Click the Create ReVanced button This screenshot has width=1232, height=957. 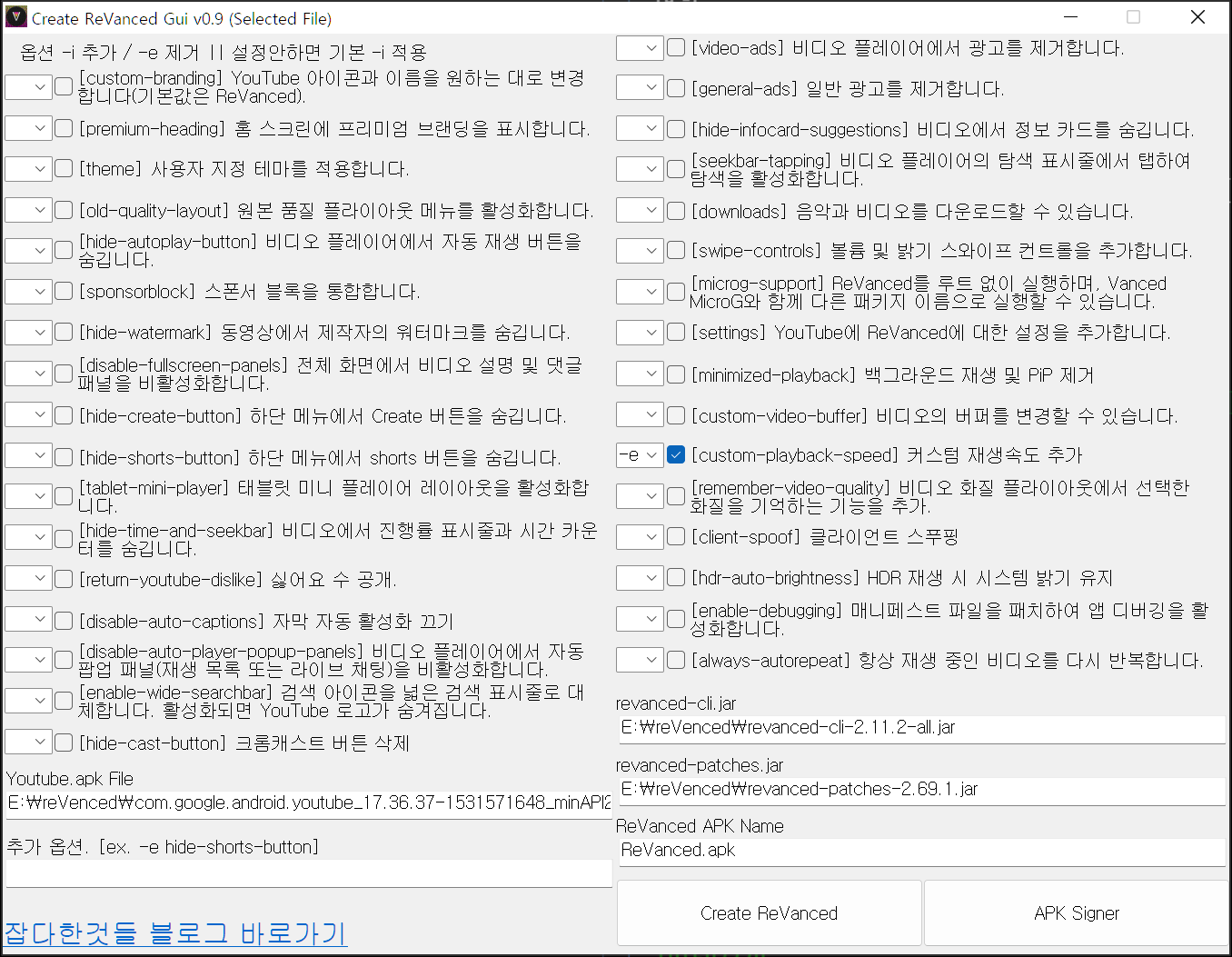(770, 913)
